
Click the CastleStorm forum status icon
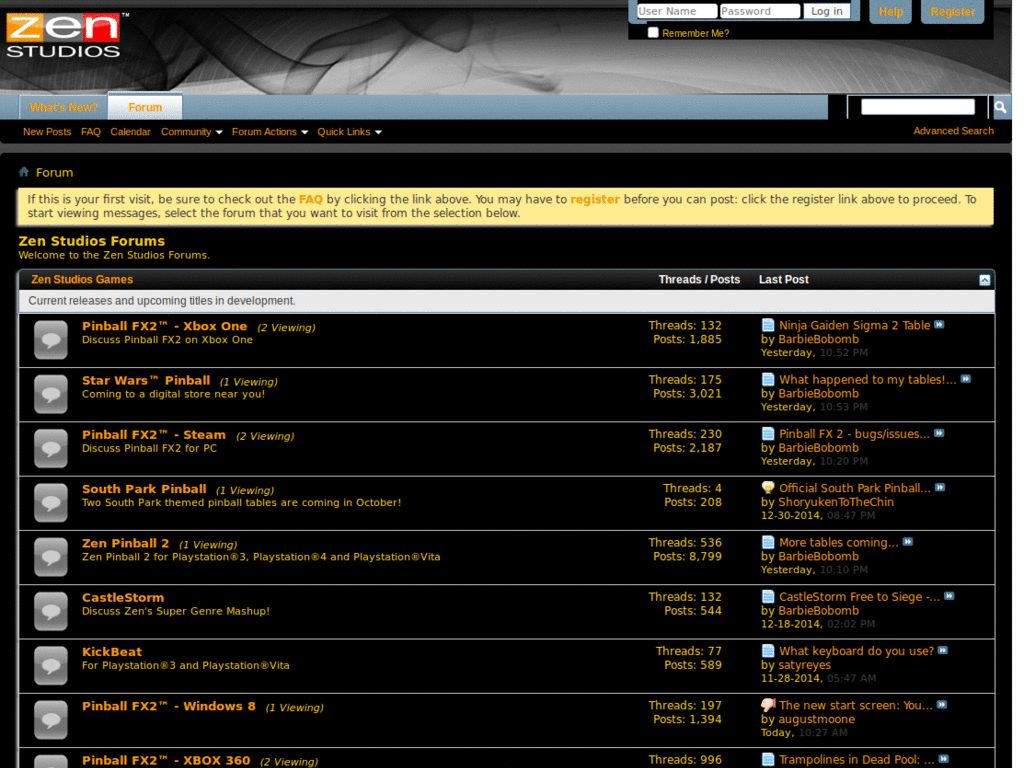tap(51, 611)
